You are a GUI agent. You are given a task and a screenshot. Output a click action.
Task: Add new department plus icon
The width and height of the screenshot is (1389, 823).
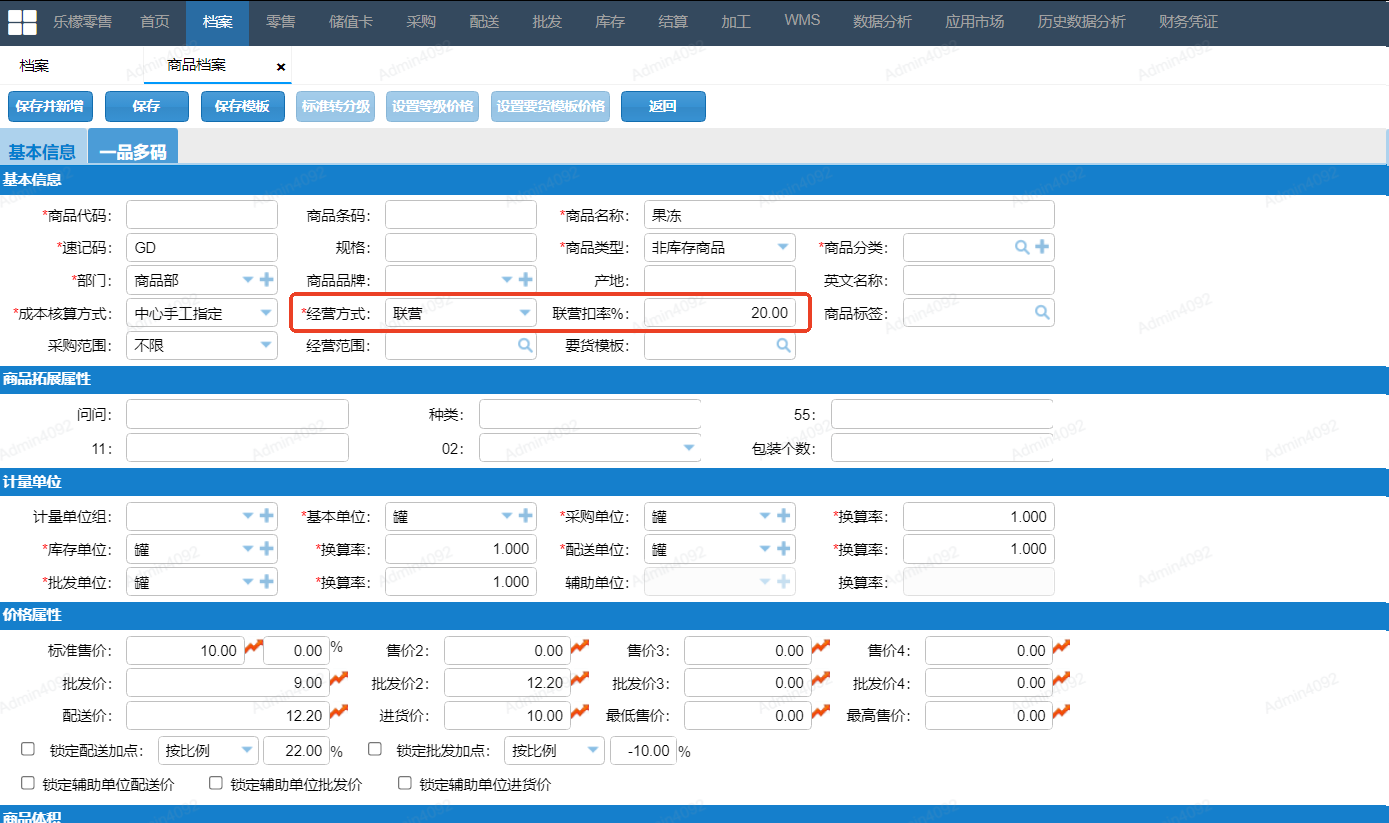click(x=266, y=280)
